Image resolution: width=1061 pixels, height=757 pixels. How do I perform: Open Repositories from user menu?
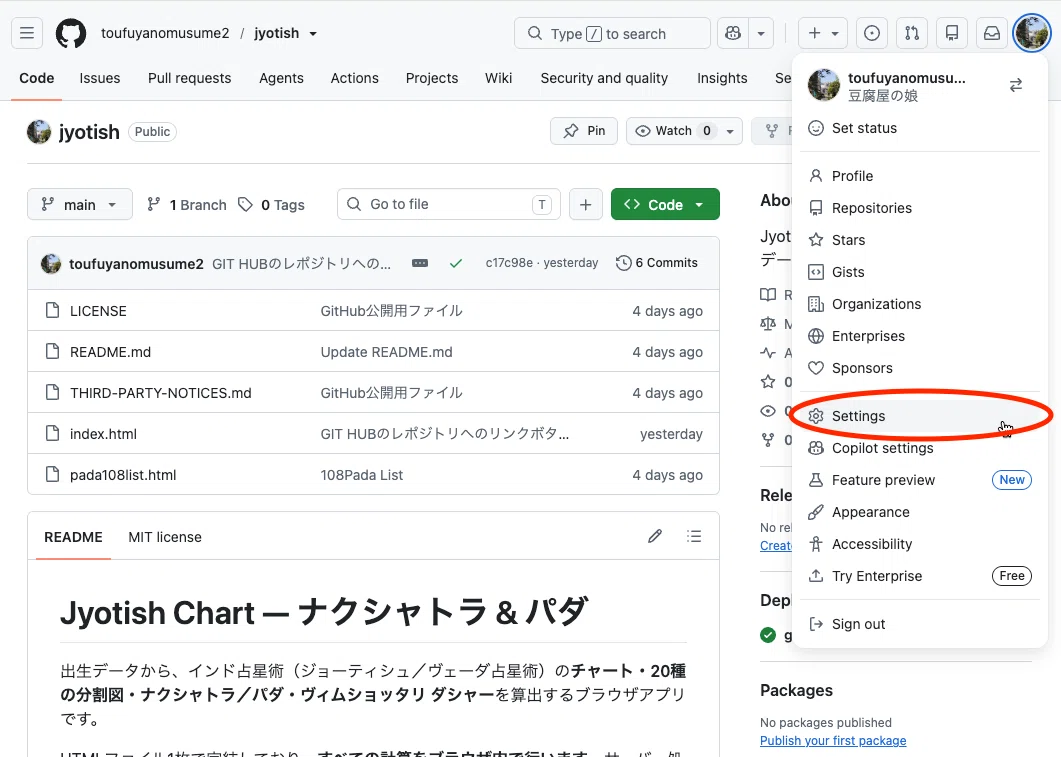(920, 208)
